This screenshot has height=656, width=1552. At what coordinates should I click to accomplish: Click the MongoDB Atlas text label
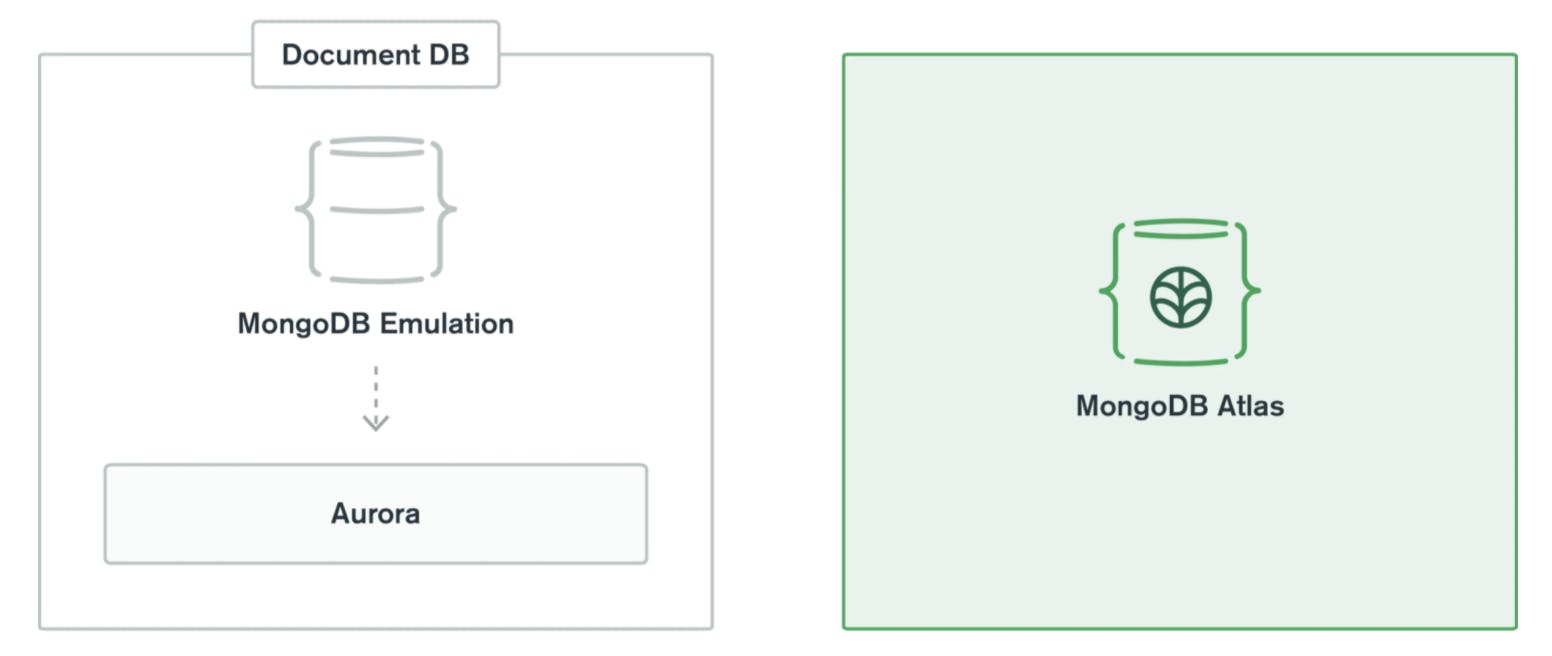(1180, 407)
